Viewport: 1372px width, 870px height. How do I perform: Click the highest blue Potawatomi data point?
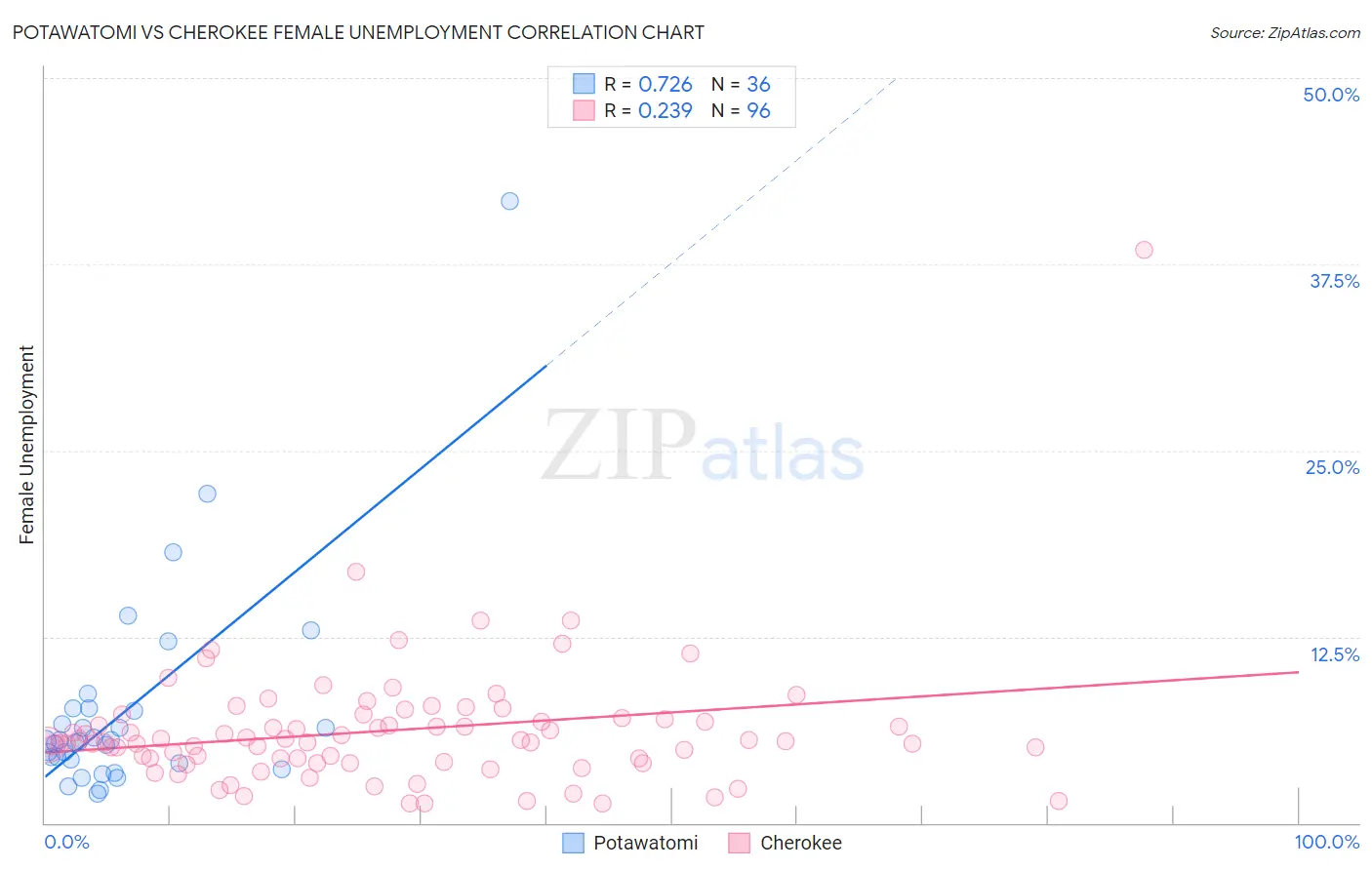pos(509,201)
